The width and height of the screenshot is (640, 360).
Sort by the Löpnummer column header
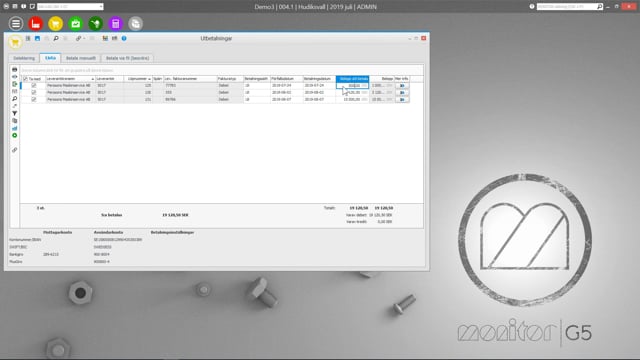coord(138,79)
